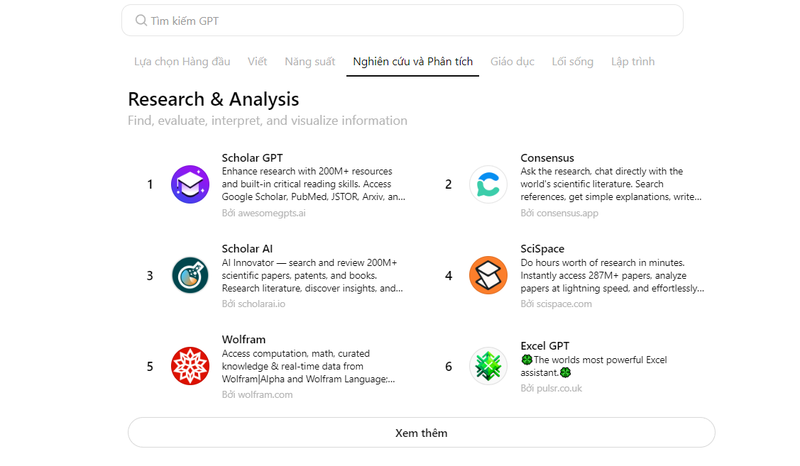
Task: Click the 'Bởi scispace.com' author text
Action: click(x=556, y=304)
